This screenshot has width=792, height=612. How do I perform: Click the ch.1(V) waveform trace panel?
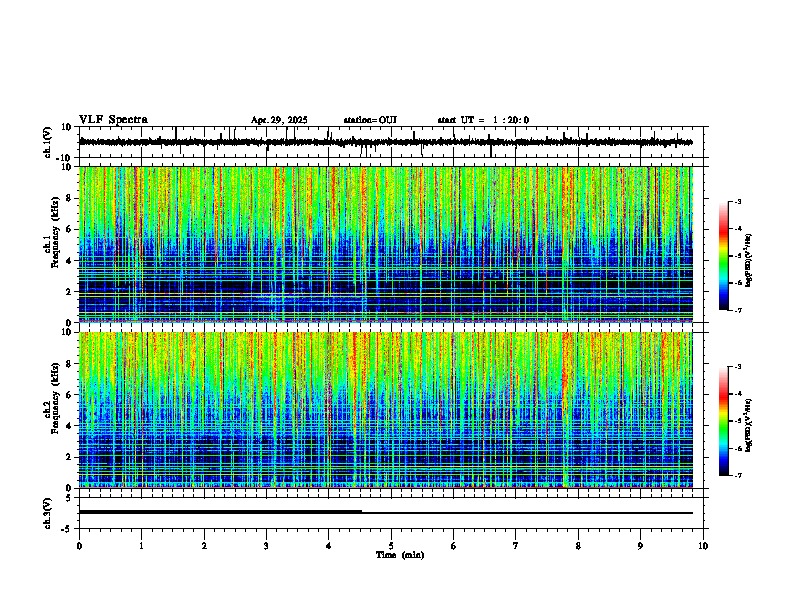coord(393,142)
